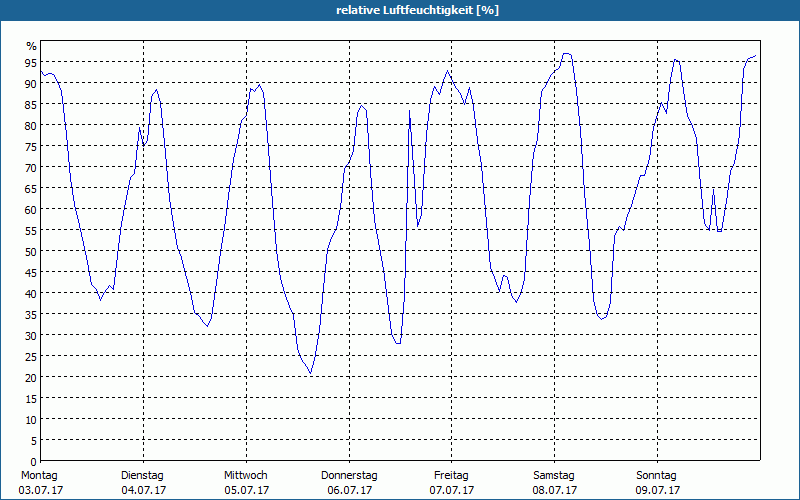Viewport: 800px width, 500px height.
Task: Click the 95 value on the y-axis
Action: 31,62
